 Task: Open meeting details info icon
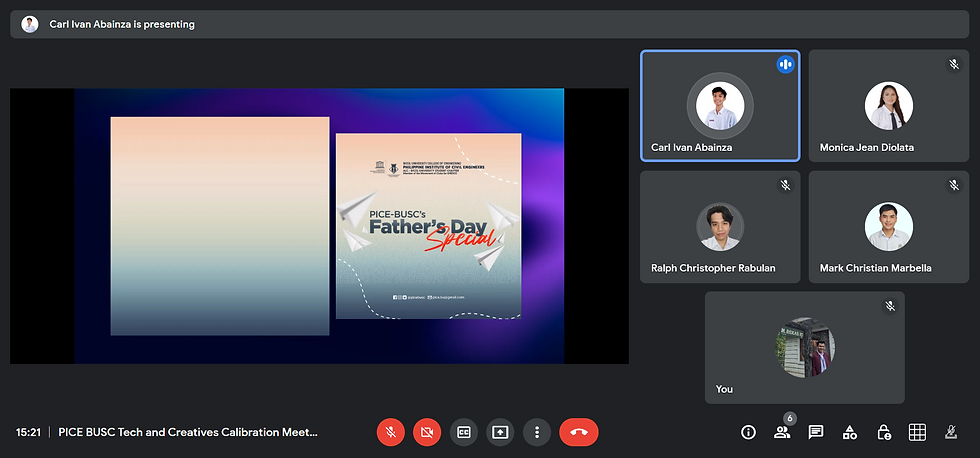[748, 432]
